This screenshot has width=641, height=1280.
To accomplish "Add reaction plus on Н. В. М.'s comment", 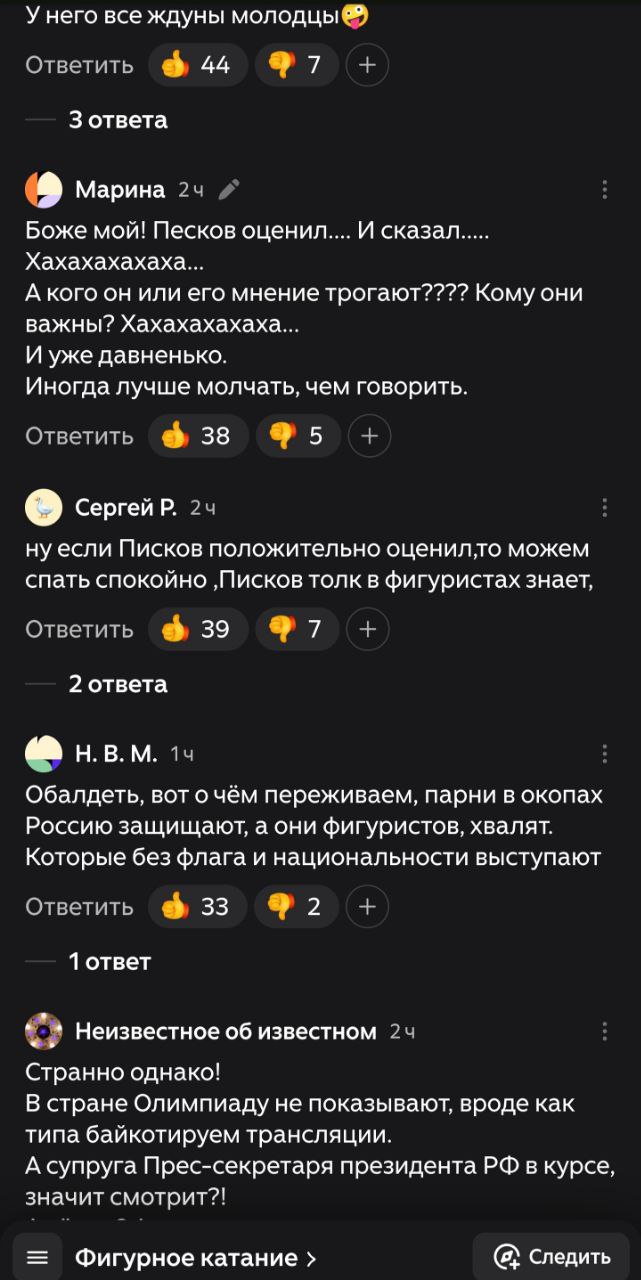I will click(367, 907).
